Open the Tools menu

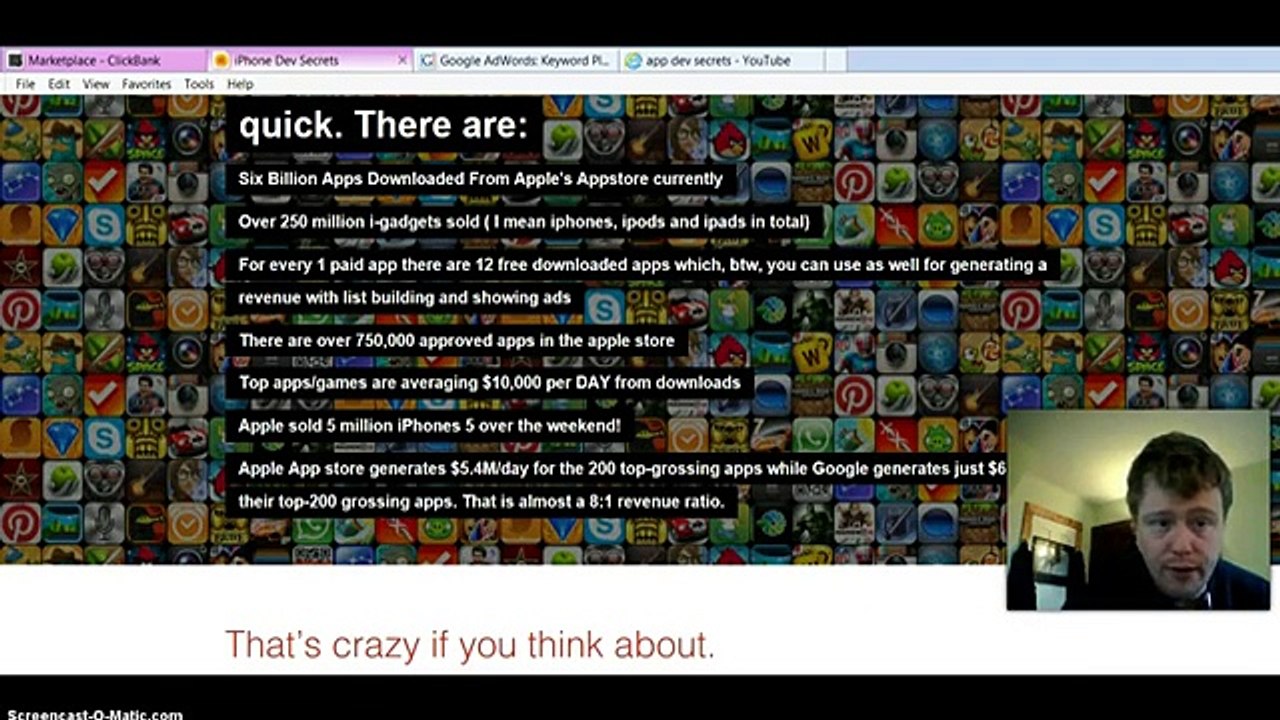[199, 84]
